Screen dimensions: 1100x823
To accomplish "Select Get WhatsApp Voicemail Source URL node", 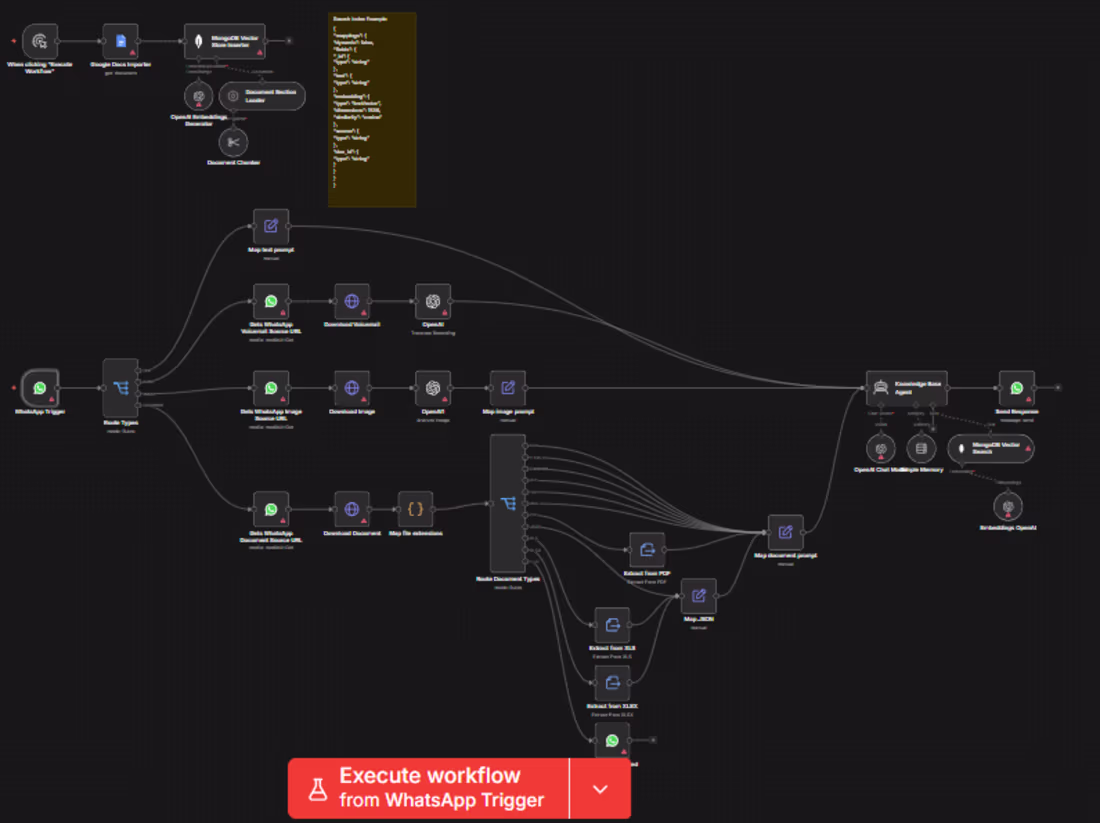I will click(271, 302).
